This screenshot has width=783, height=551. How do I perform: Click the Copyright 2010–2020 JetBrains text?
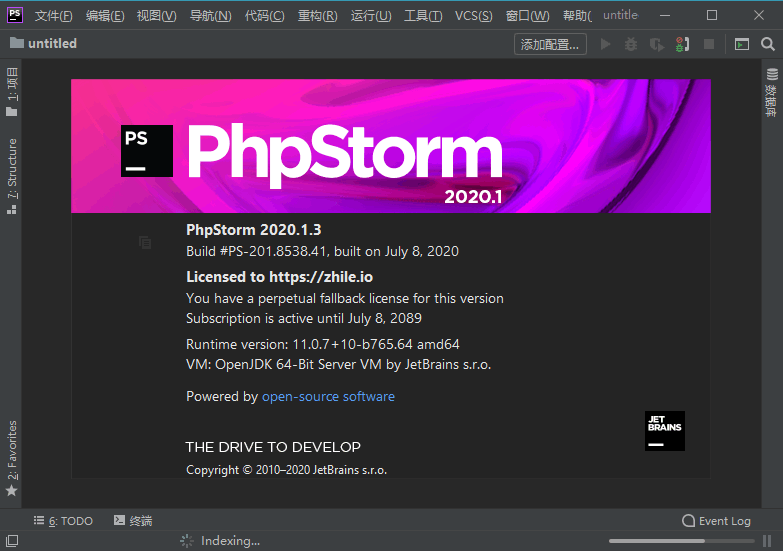[286, 470]
